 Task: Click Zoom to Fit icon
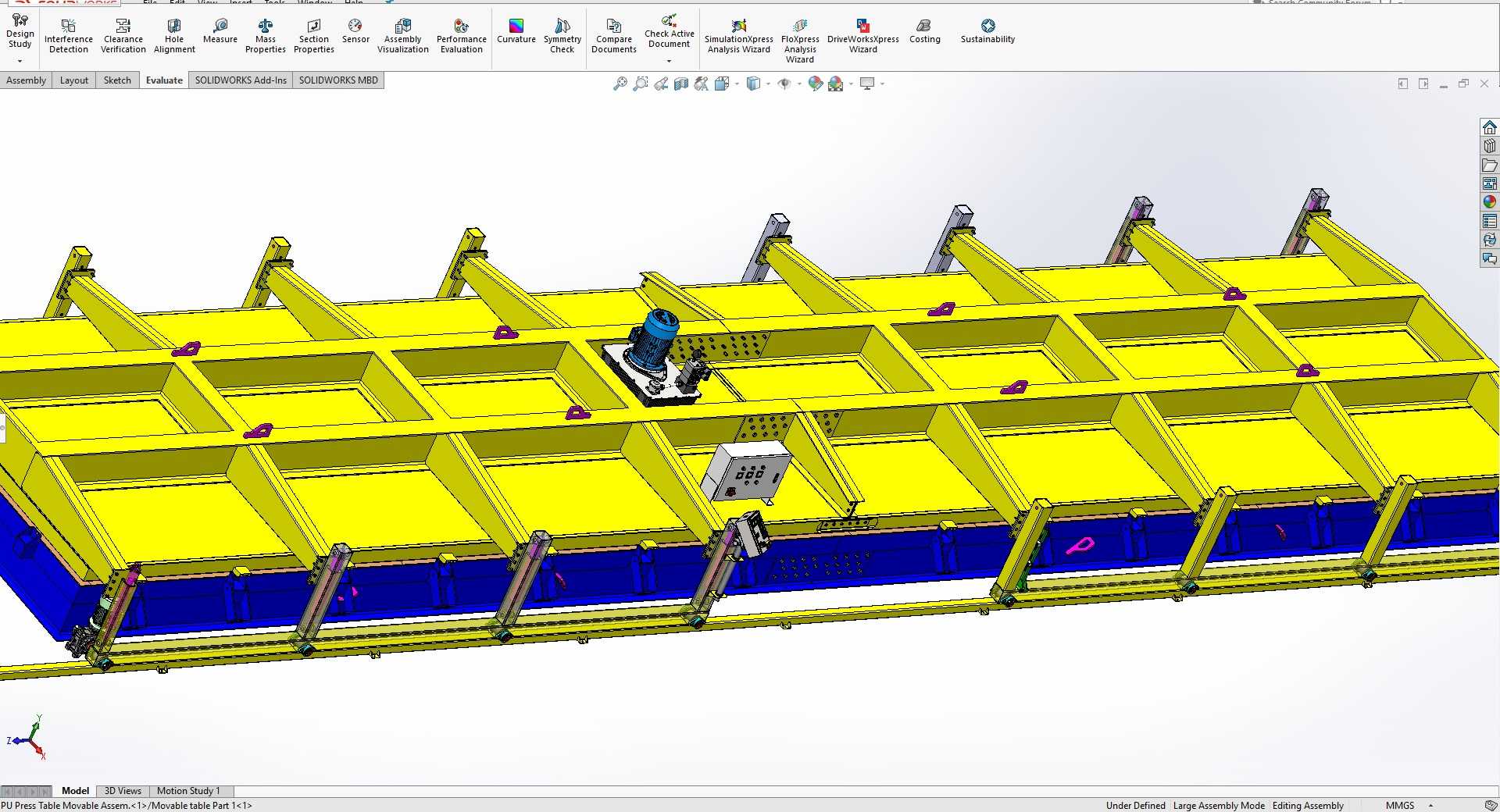point(620,84)
